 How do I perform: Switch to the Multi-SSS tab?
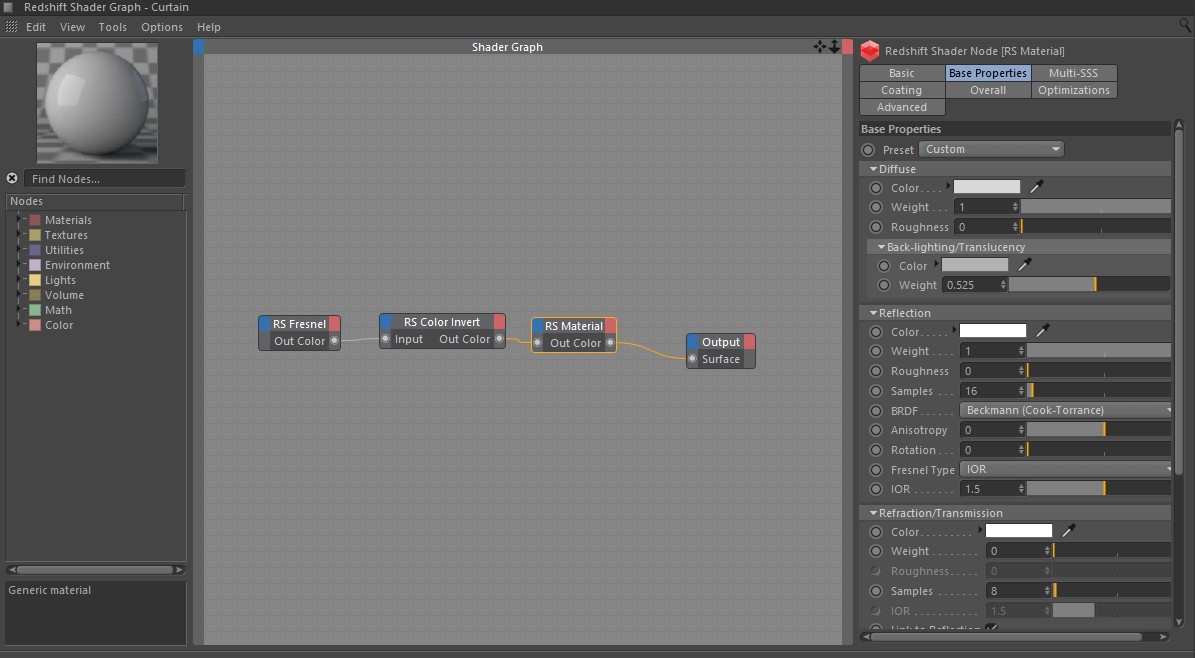1073,73
